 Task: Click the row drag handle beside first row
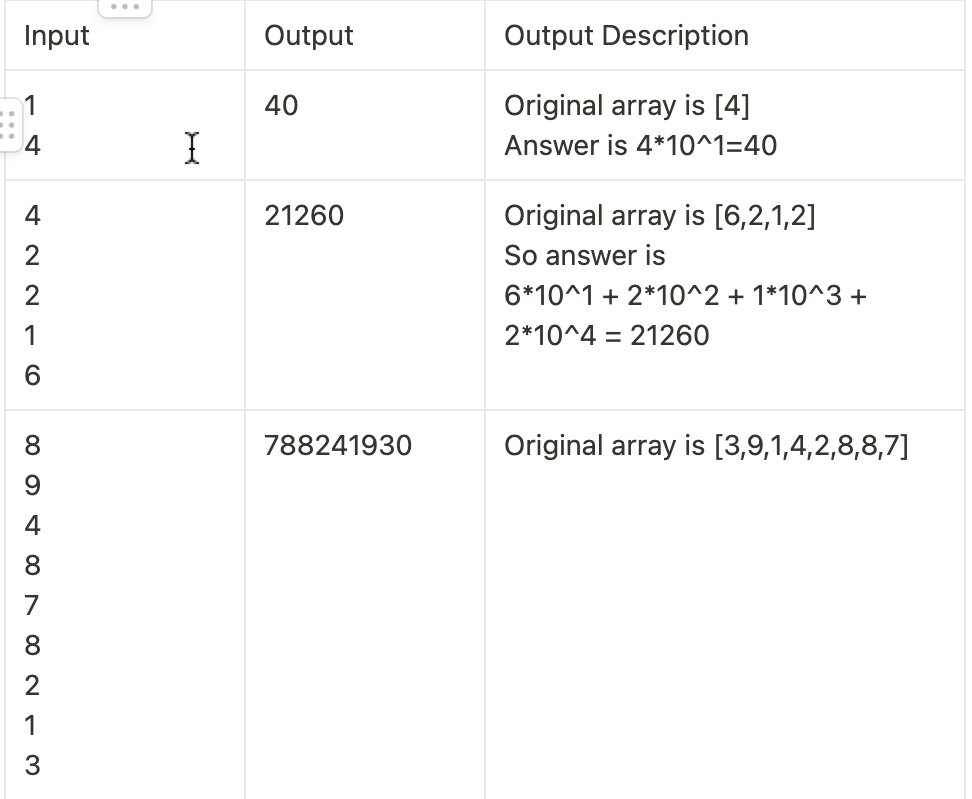[9, 125]
